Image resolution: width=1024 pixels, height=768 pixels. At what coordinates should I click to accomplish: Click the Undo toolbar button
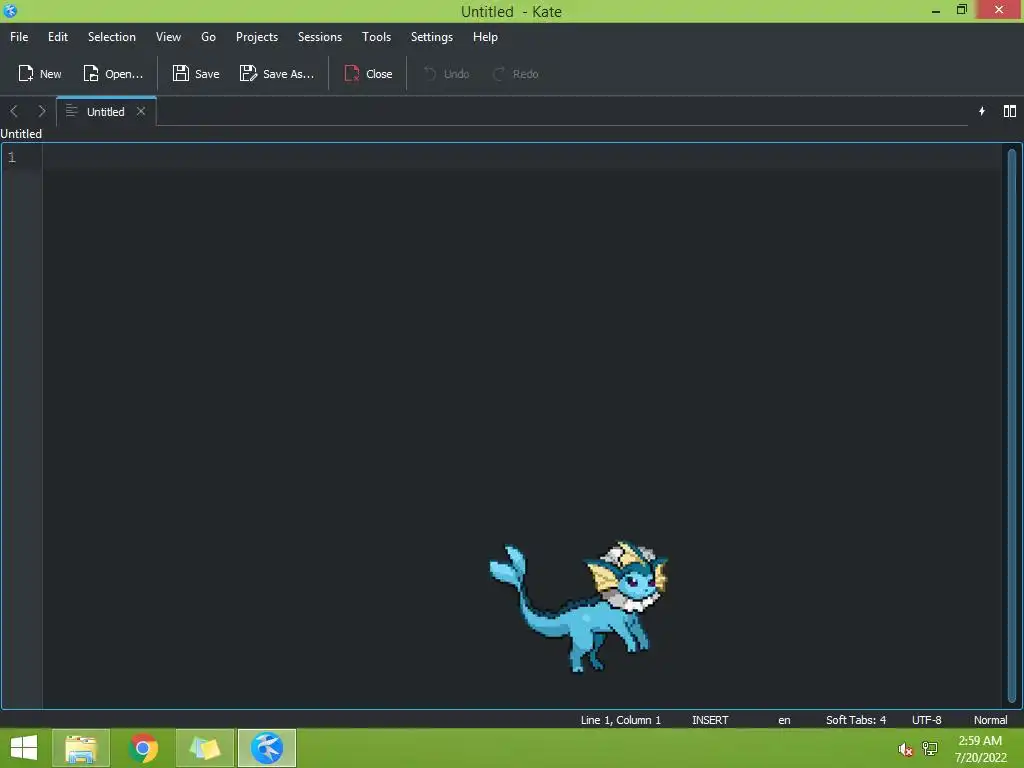[x=446, y=74]
